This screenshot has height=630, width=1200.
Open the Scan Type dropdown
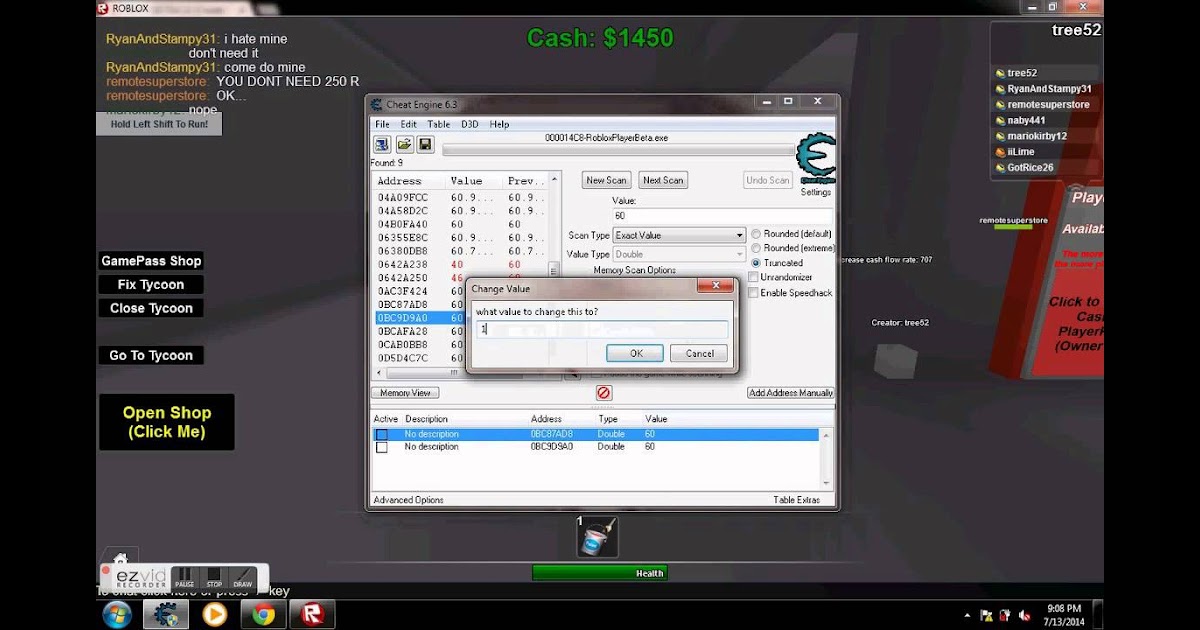coord(679,235)
